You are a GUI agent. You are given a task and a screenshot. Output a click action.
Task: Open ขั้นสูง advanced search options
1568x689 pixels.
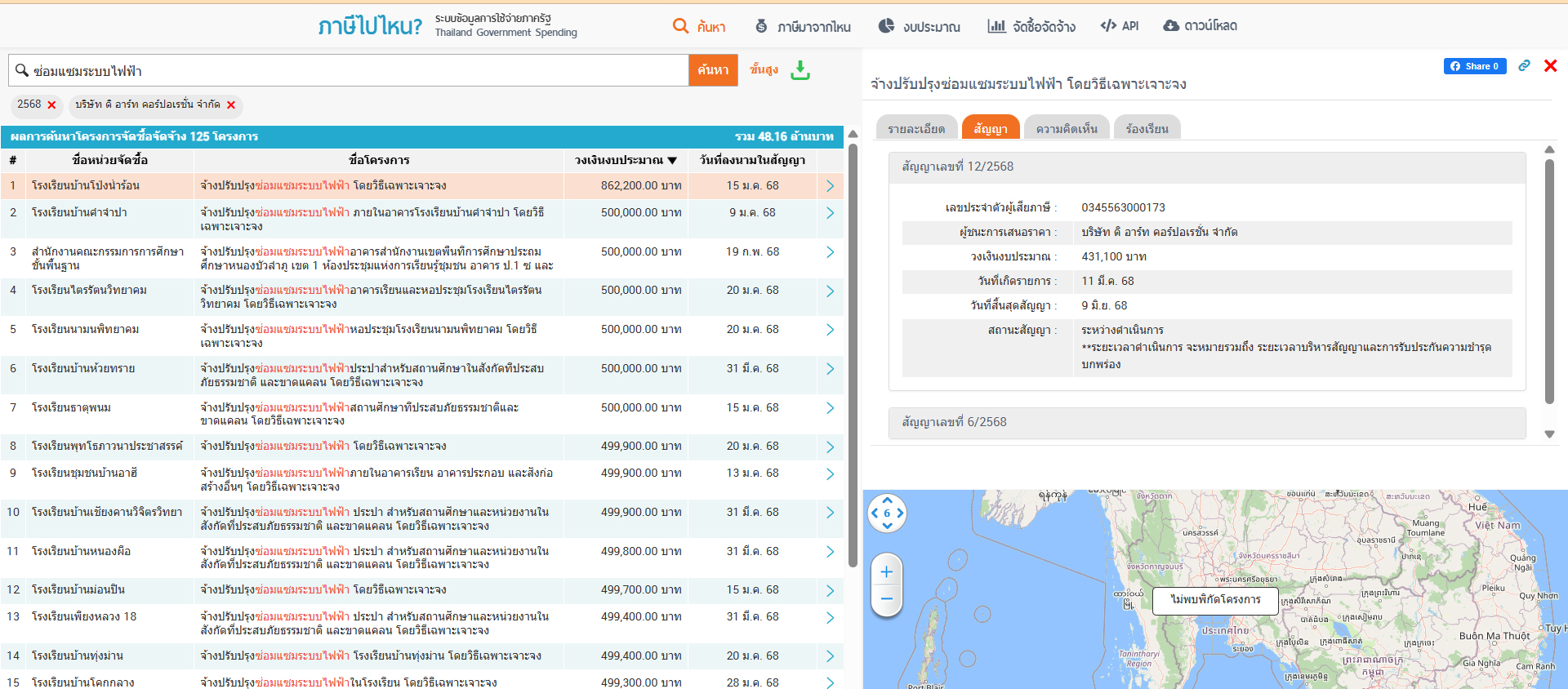[764, 70]
